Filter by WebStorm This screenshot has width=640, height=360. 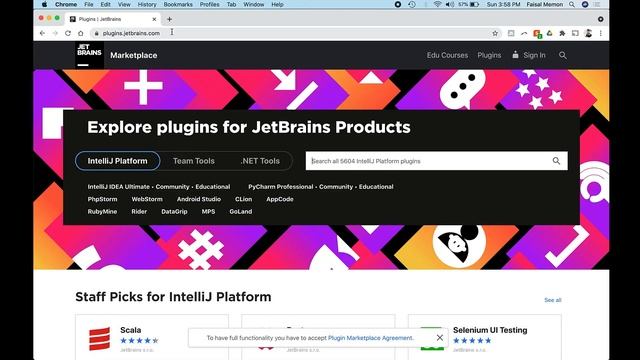click(147, 199)
